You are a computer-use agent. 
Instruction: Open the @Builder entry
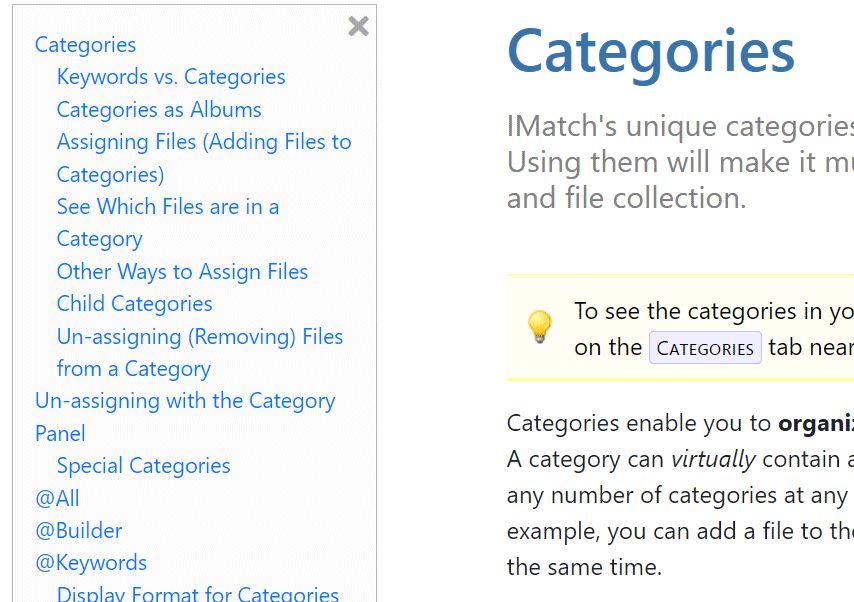(78, 530)
